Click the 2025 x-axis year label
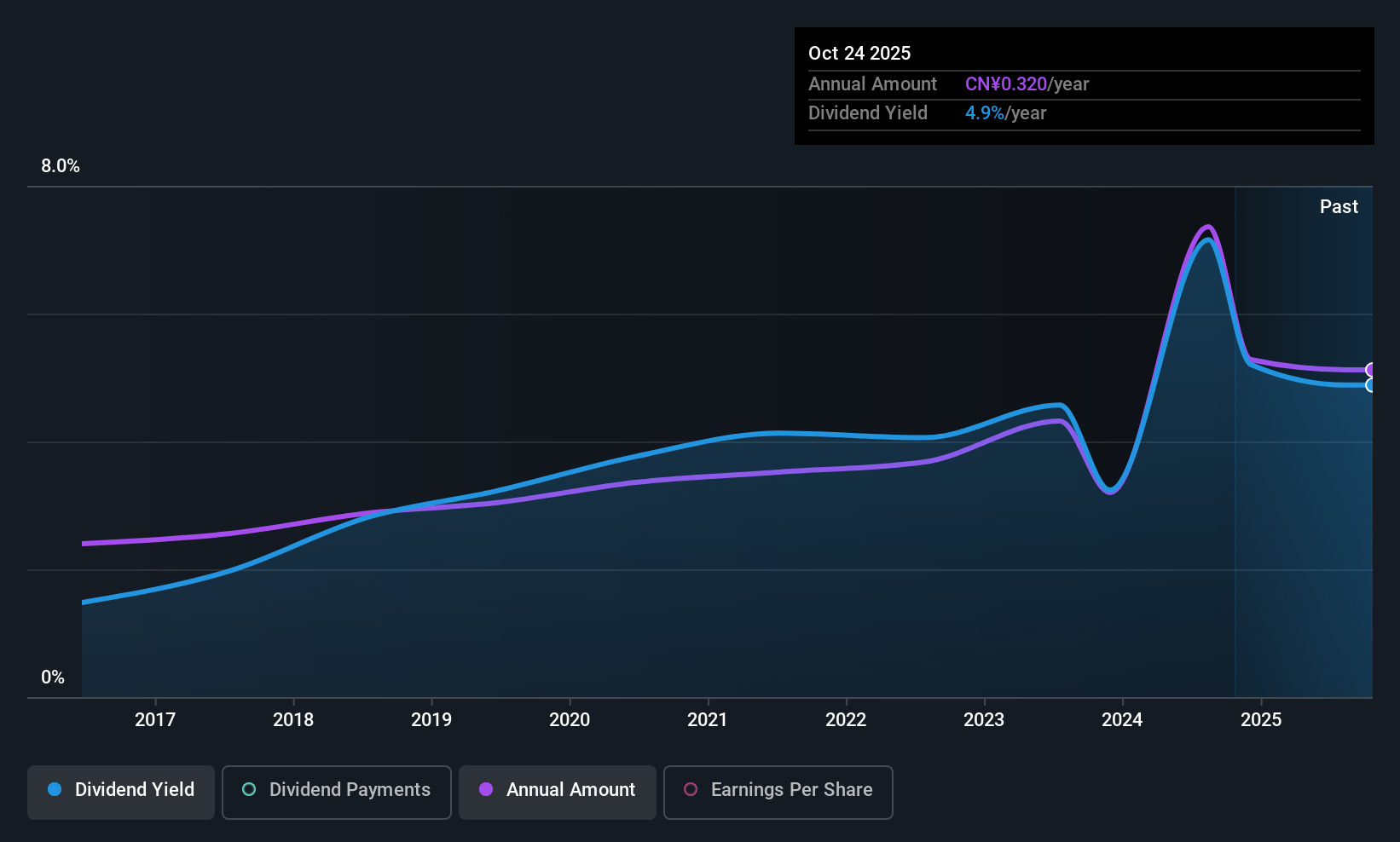Screen dimensions: 1400x842 pos(1261,720)
